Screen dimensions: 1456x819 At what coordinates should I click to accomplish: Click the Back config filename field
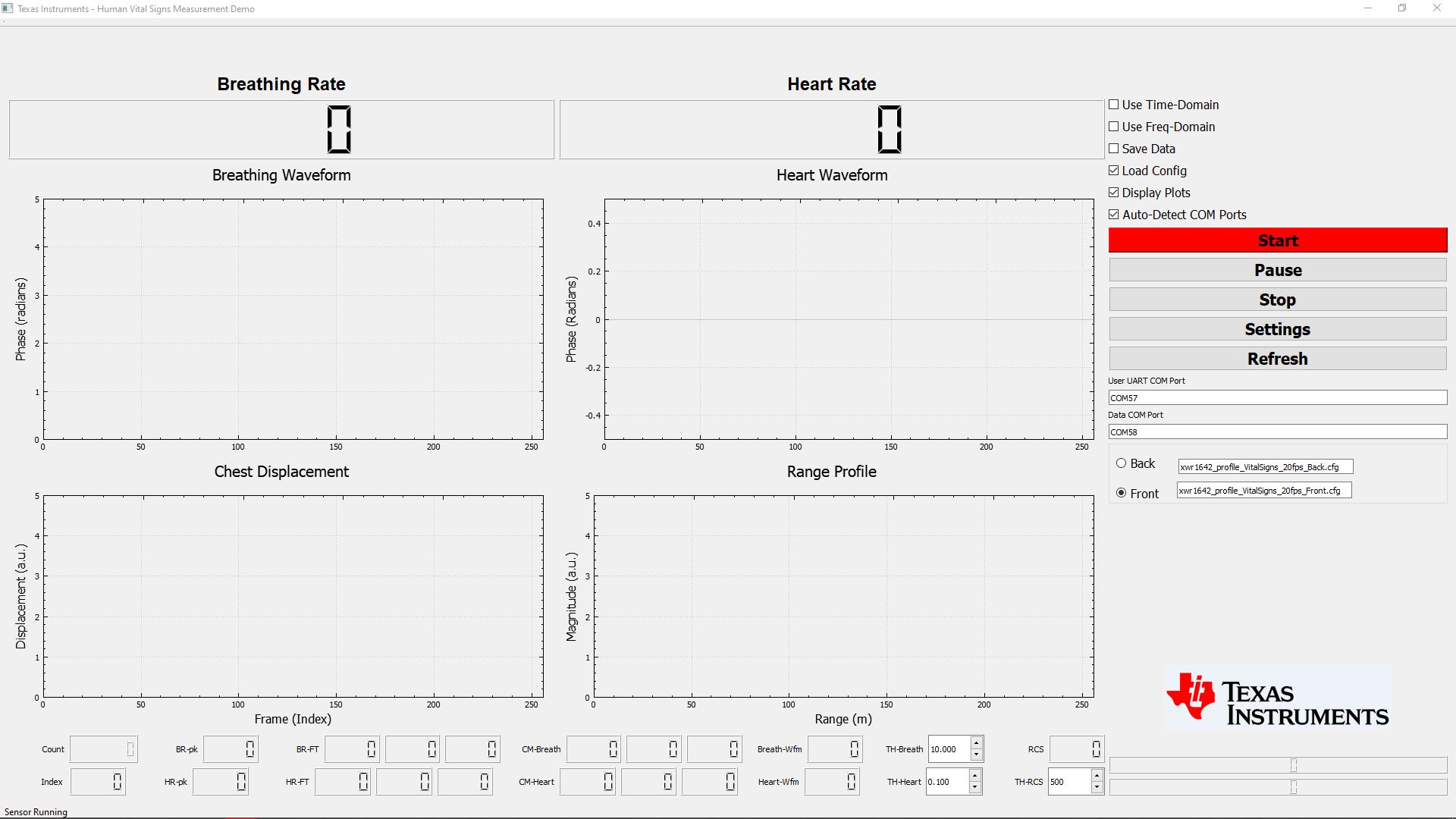(x=1264, y=466)
